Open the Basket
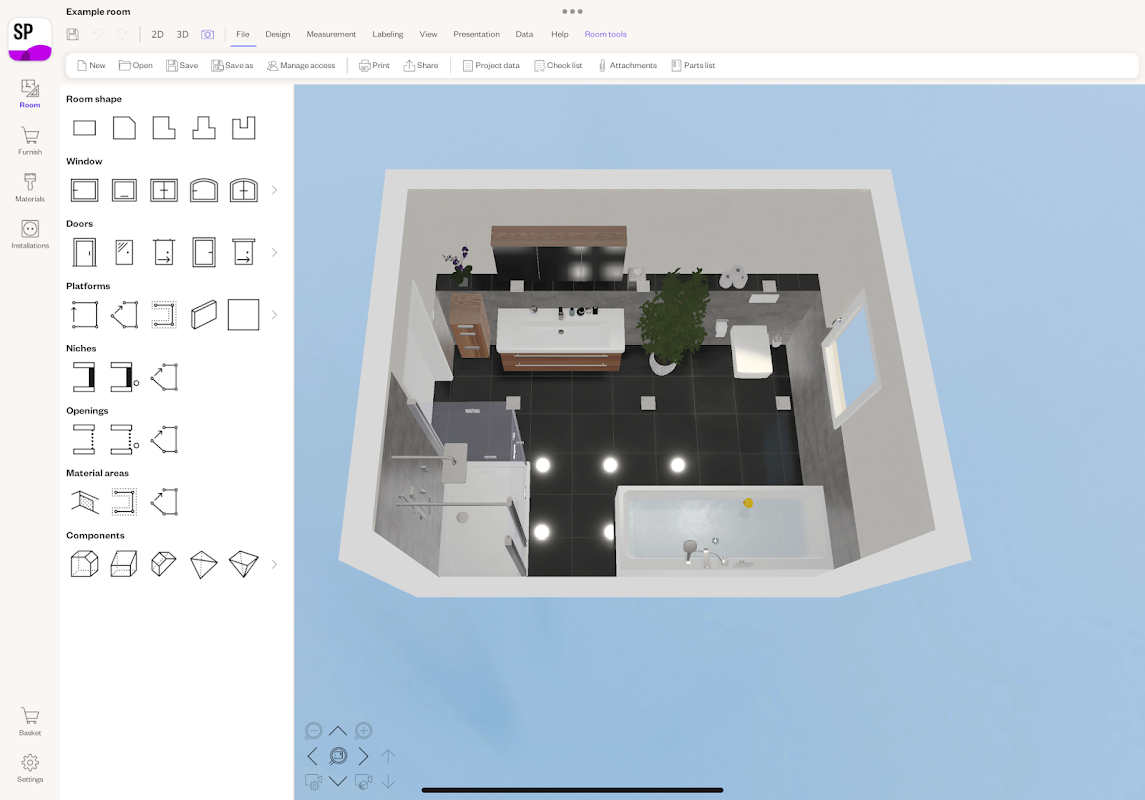The height and width of the screenshot is (800, 1145). 30,721
